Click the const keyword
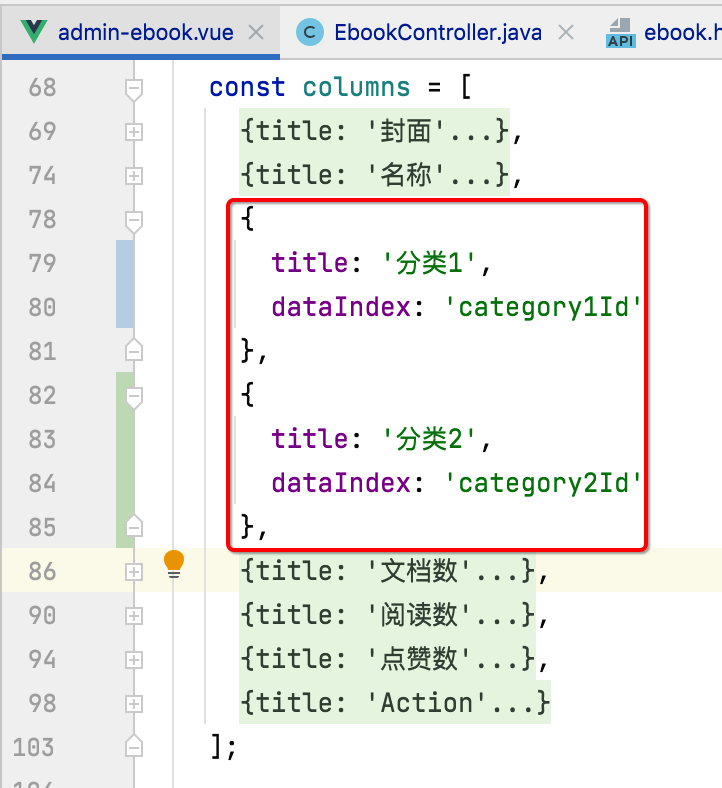 247,87
